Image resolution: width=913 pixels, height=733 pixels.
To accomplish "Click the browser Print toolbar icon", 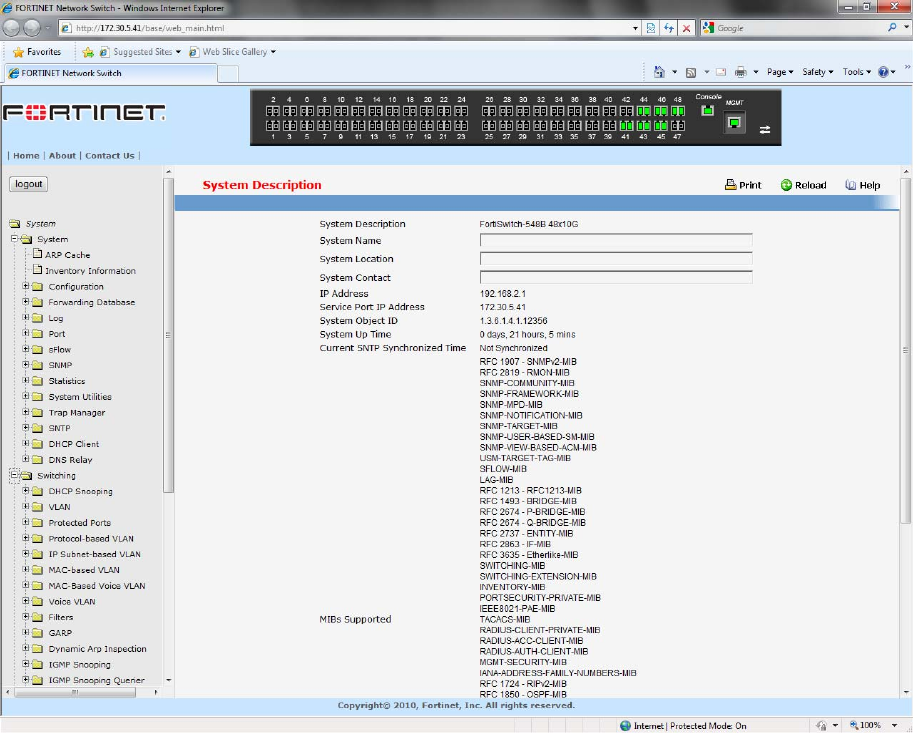I will point(741,72).
